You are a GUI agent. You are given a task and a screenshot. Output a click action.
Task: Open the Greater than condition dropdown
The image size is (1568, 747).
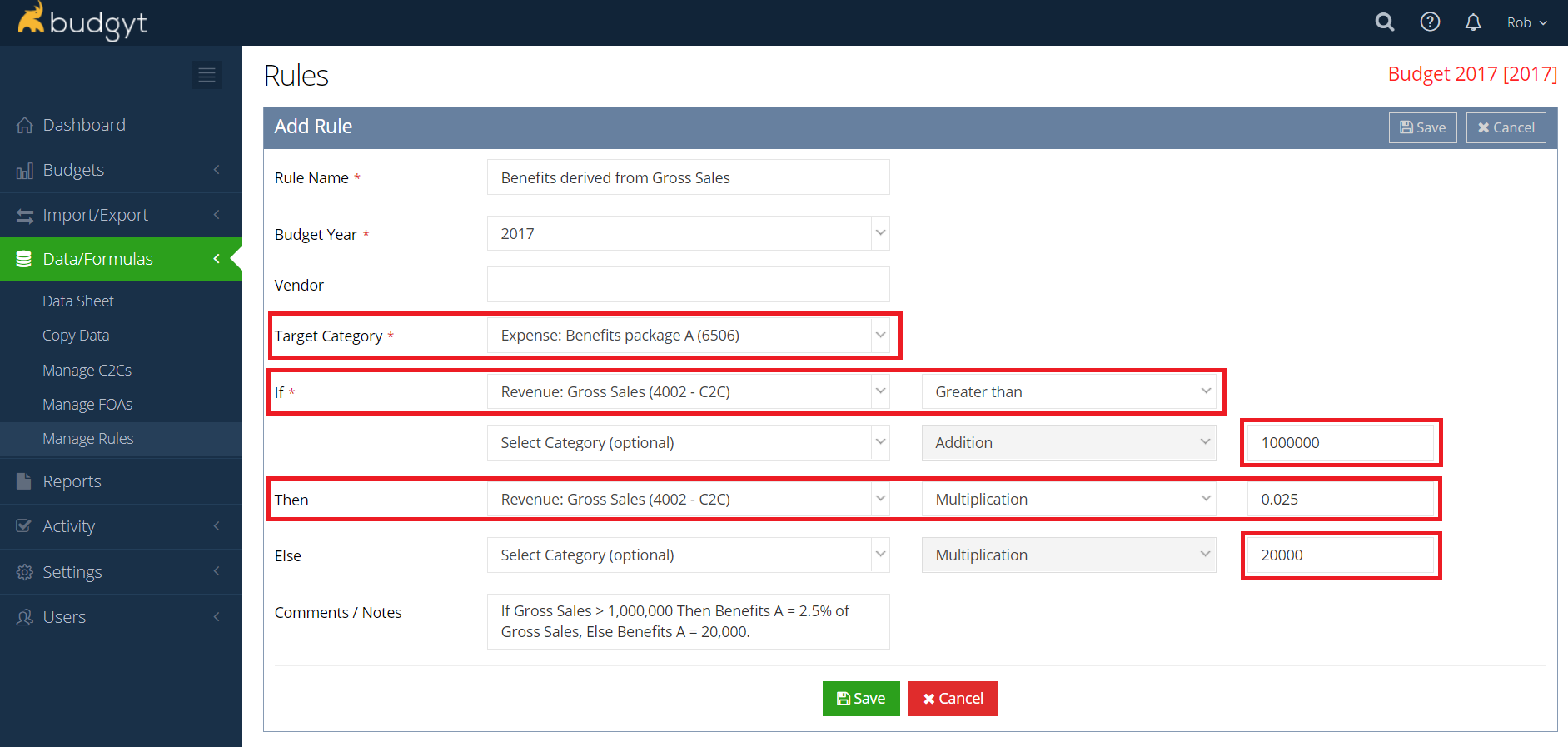pos(1068,391)
